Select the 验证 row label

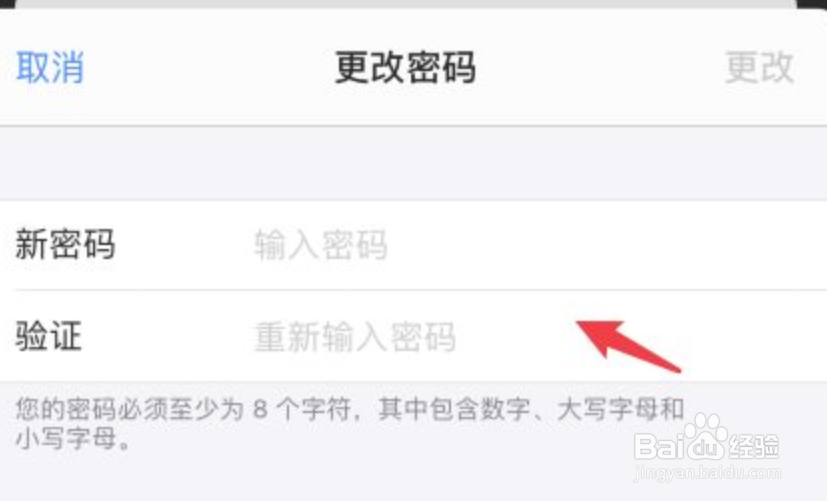pyautogui.click(x=49, y=336)
